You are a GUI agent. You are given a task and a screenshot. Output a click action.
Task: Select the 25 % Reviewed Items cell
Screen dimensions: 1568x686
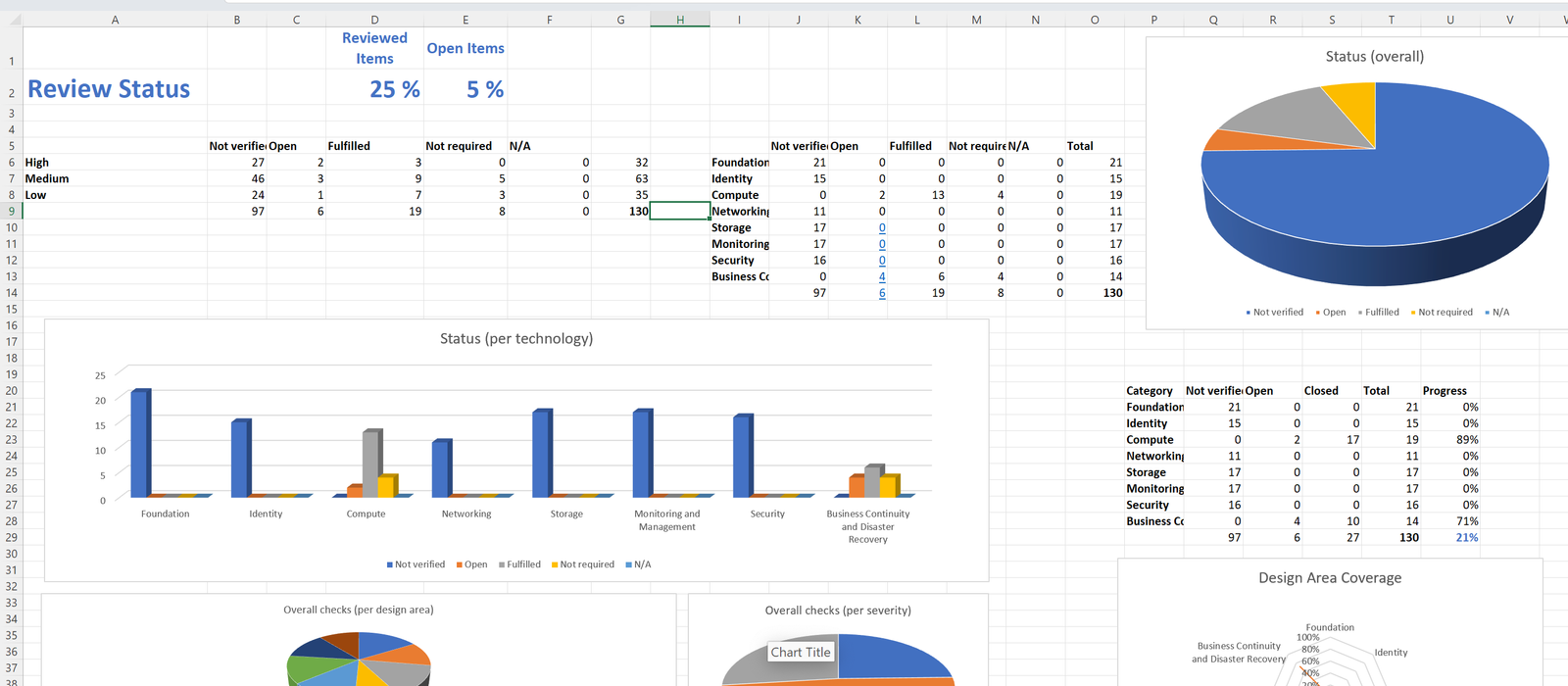coord(395,89)
